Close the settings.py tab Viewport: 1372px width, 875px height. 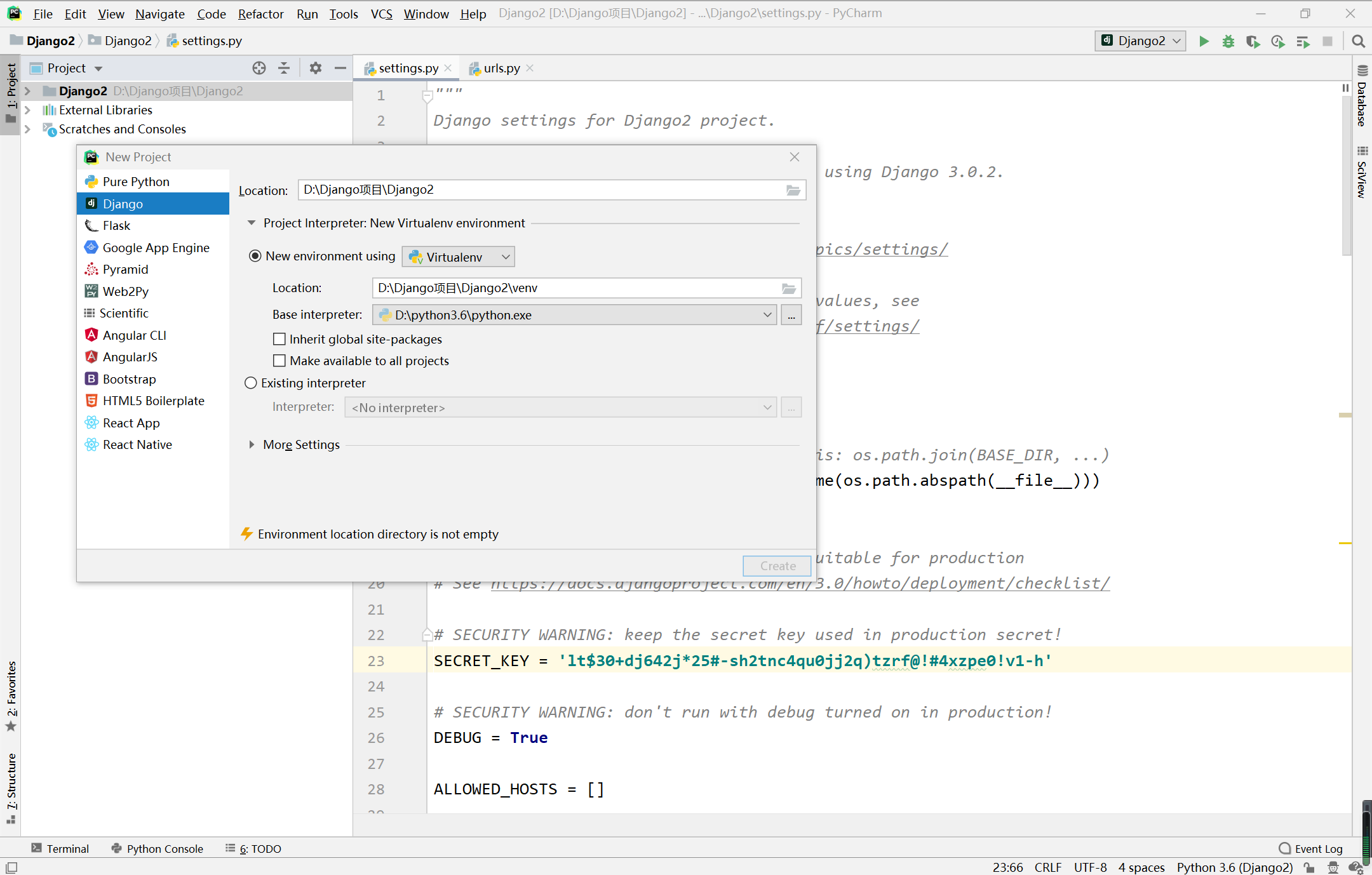click(x=448, y=68)
